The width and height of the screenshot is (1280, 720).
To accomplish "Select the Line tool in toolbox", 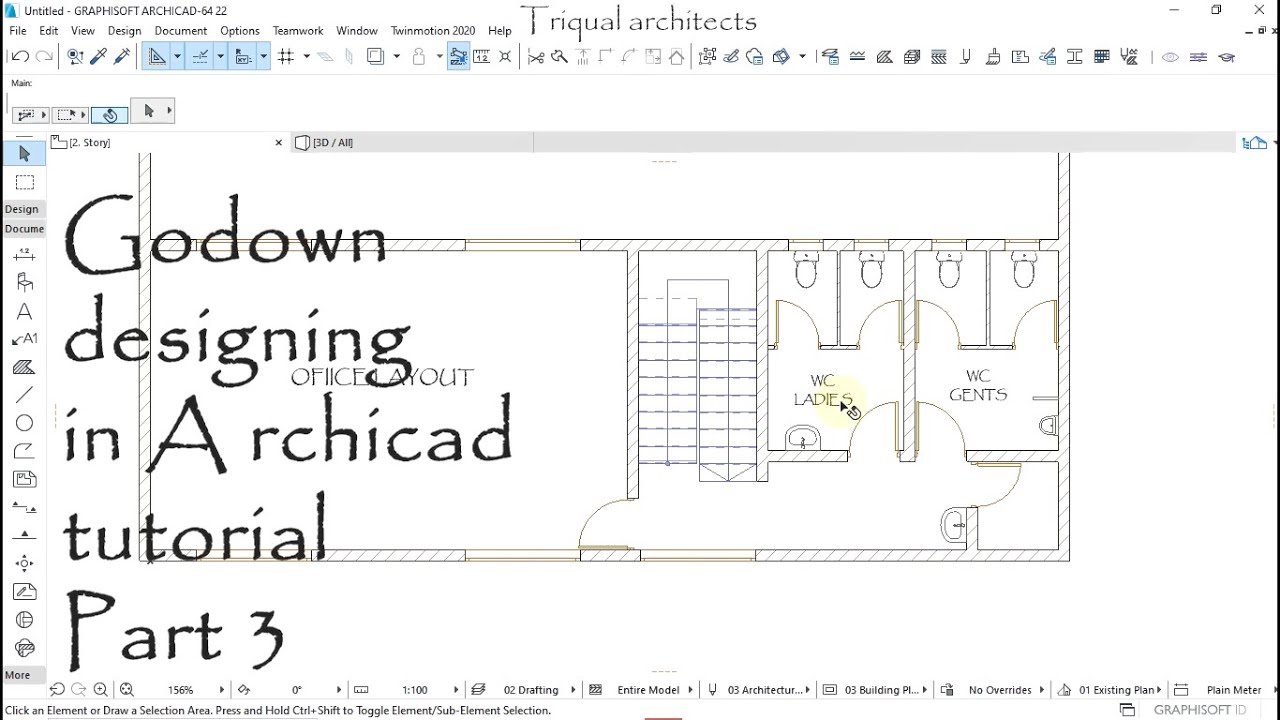I will 25,395.
